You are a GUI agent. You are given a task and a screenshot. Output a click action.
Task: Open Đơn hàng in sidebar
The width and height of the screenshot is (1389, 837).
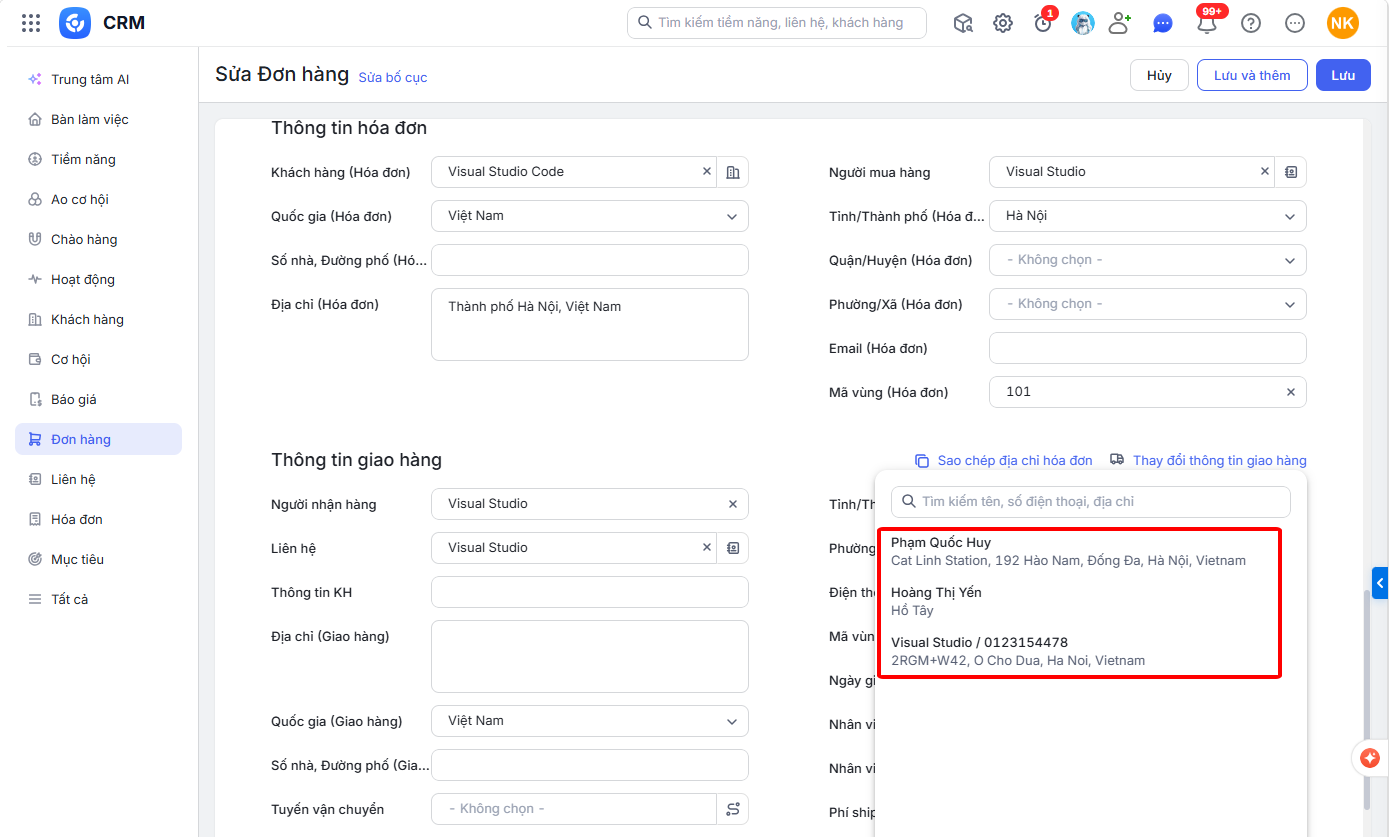click(98, 439)
